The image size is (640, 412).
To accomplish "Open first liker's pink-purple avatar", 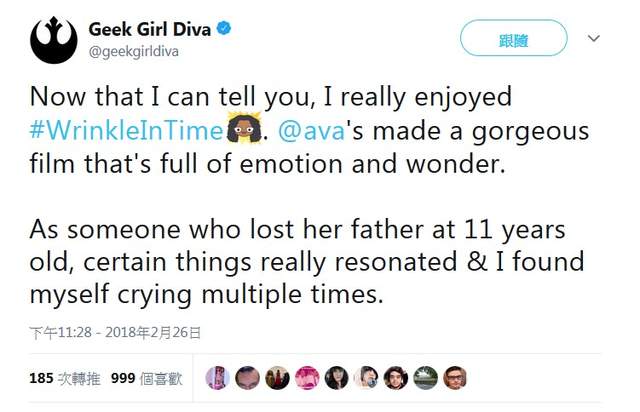I will click(218, 377).
